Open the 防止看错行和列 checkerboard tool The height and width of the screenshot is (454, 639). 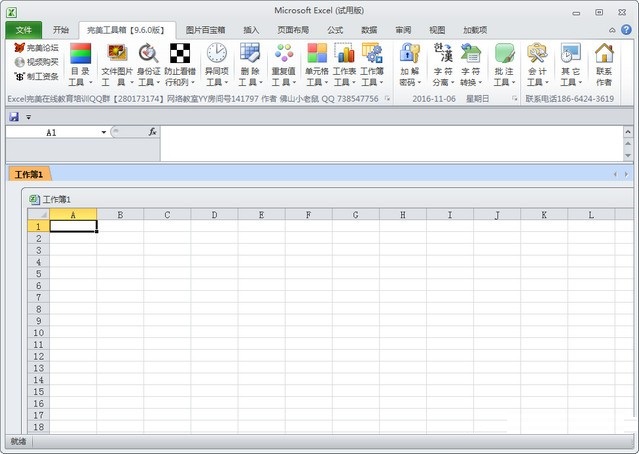(180, 65)
